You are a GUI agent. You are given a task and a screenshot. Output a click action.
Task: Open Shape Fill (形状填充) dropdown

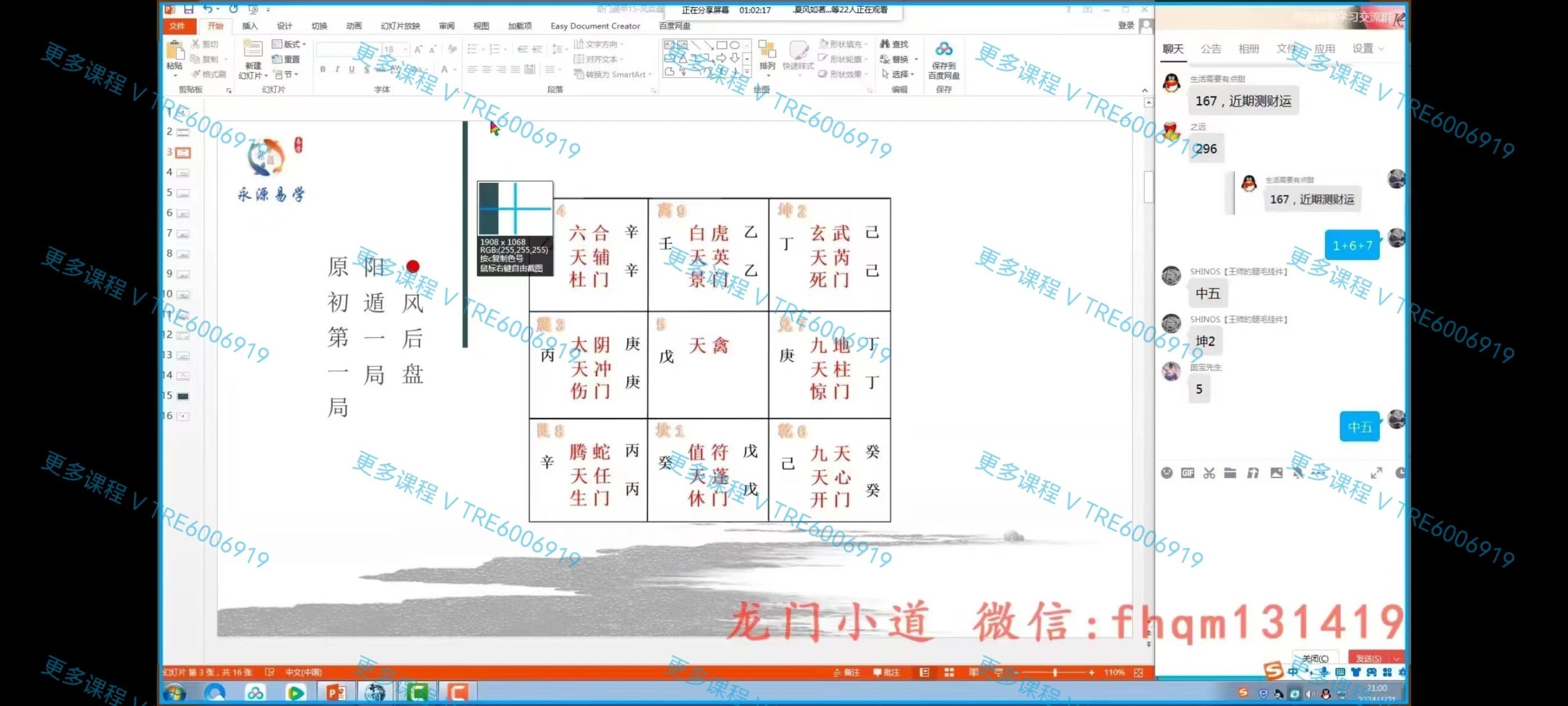click(x=843, y=44)
